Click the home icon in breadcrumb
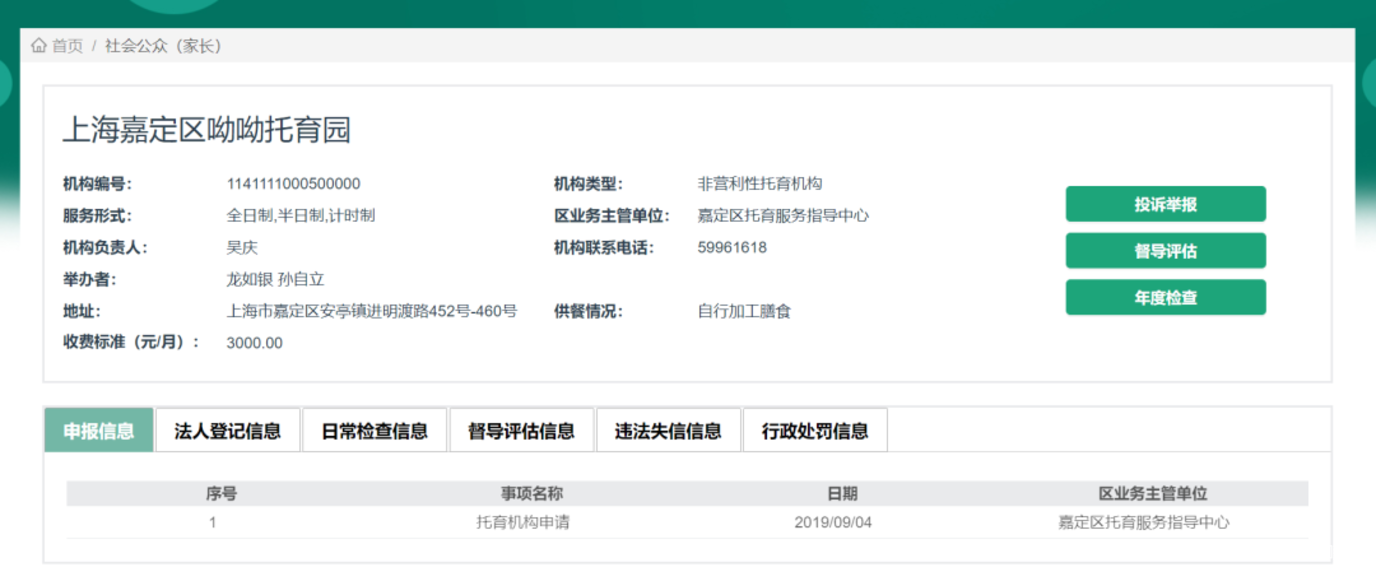This screenshot has width=1376, height=581. pyautogui.click(x=39, y=46)
